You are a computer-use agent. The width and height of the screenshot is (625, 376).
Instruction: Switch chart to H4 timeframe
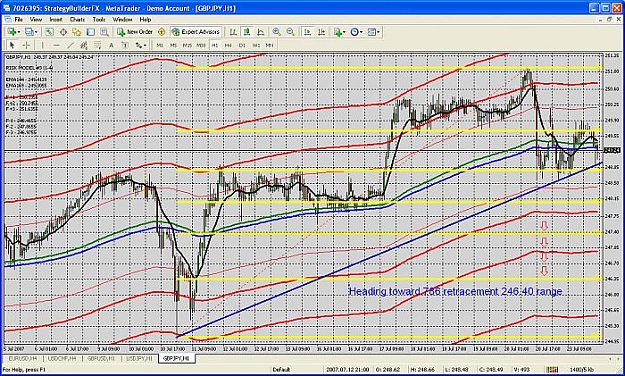tap(228, 45)
